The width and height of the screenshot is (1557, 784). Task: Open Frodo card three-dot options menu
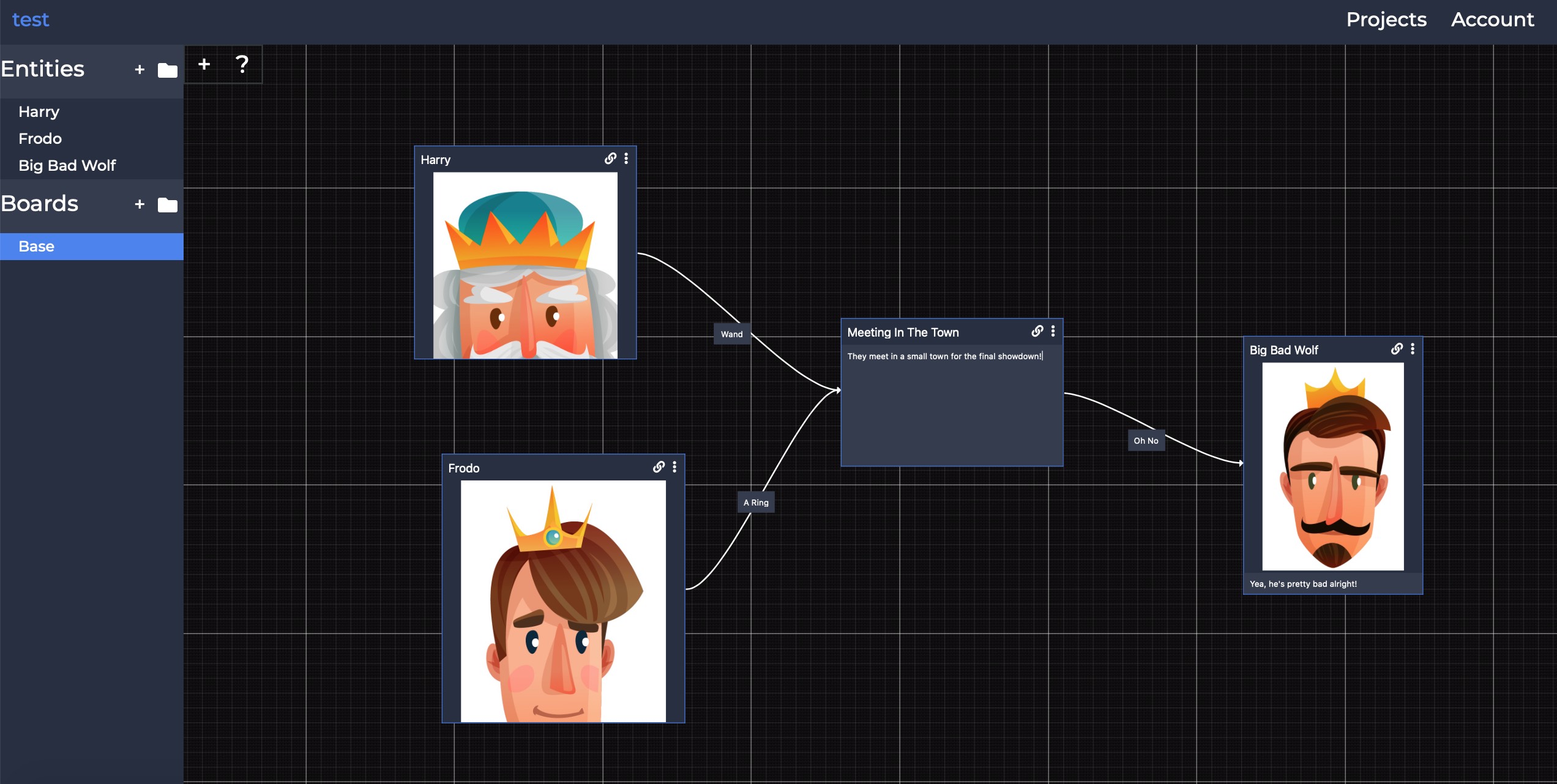point(674,467)
